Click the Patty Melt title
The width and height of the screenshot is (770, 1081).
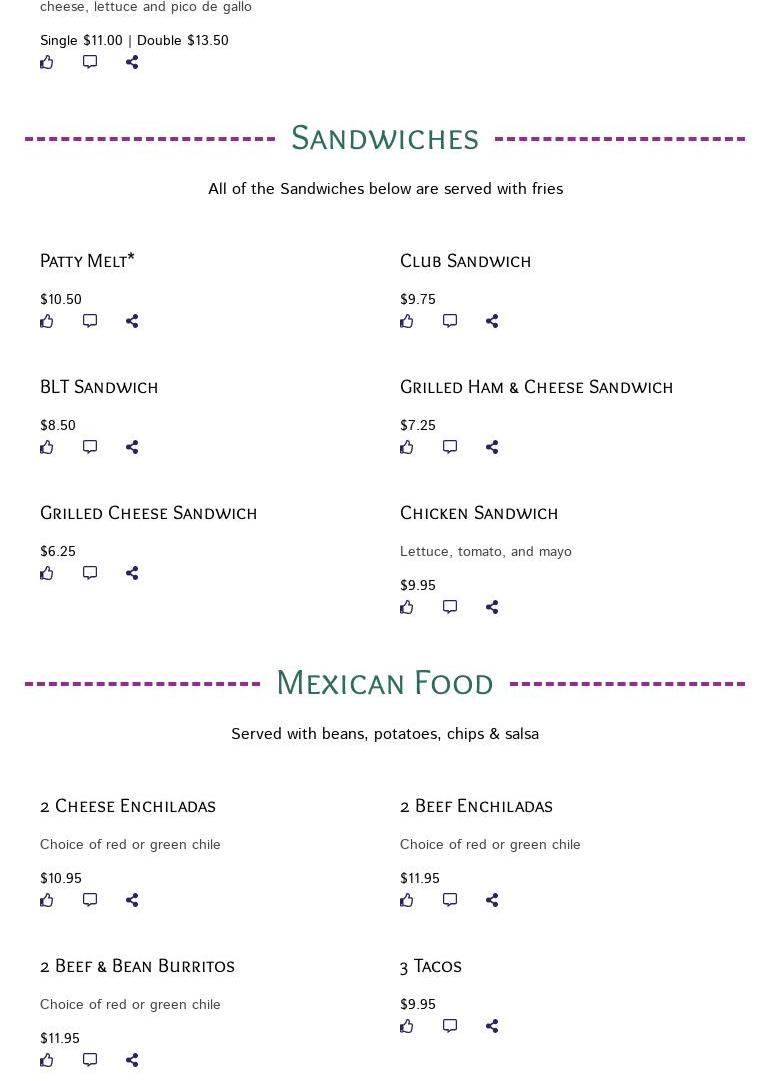point(87,261)
